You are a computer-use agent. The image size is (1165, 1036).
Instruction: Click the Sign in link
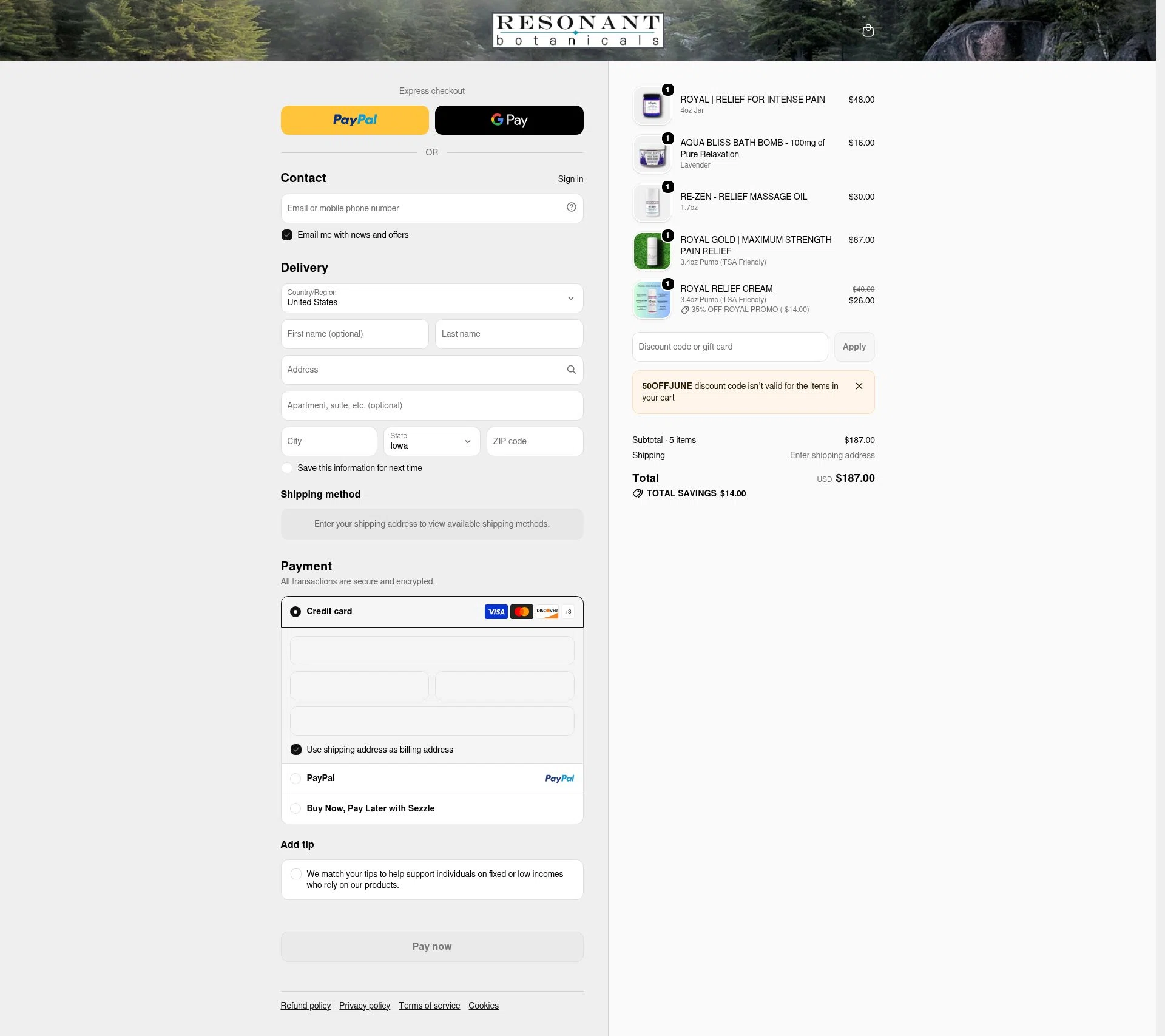(570, 179)
